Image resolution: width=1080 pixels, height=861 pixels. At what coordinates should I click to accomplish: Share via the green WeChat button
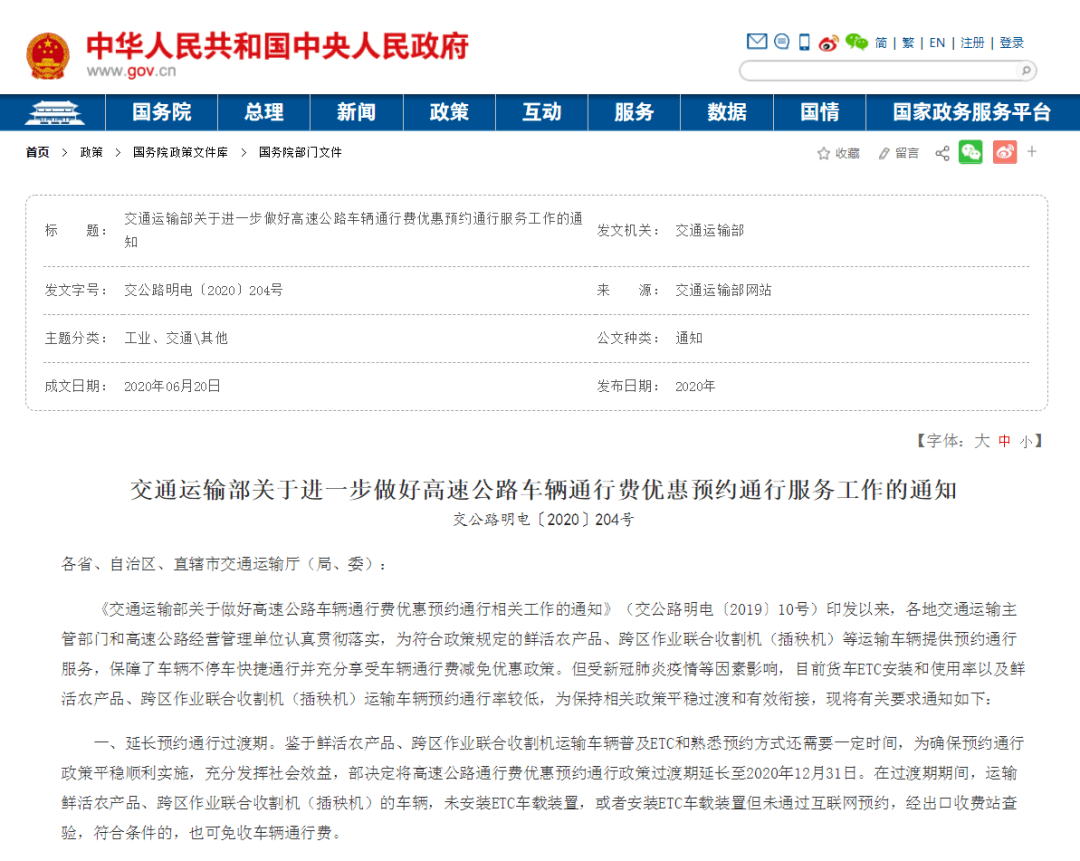970,152
